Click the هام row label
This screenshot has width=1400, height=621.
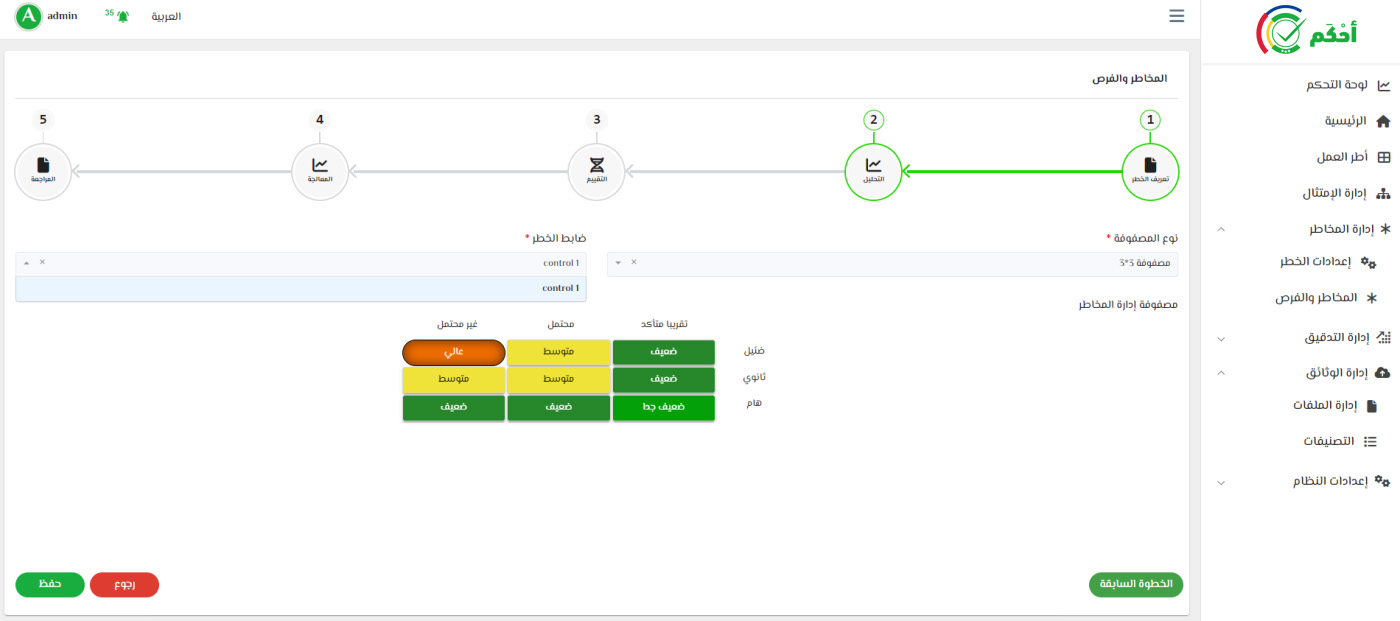(755, 403)
